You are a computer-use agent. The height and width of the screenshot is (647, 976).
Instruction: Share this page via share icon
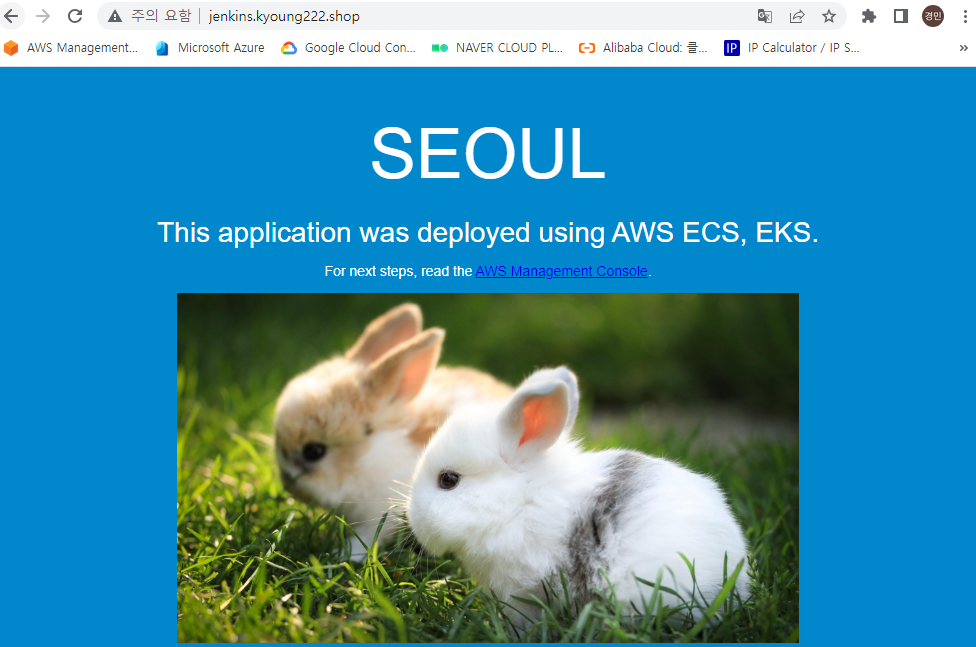tap(797, 16)
